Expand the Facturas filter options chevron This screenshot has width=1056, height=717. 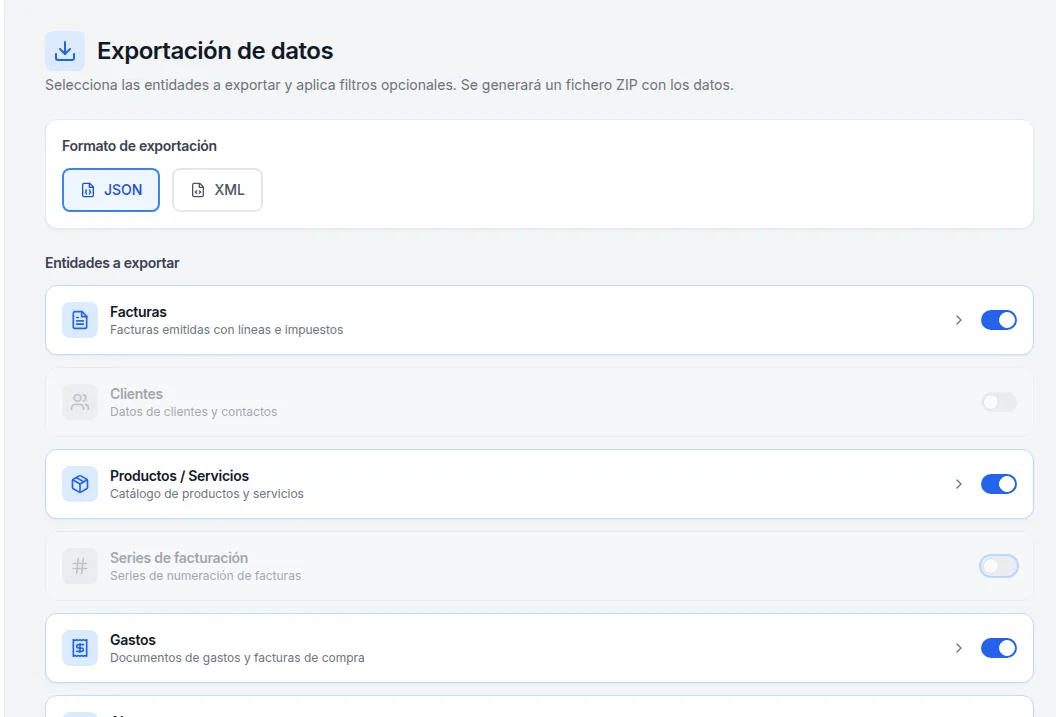pyautogui.click(x=958, y=320)
